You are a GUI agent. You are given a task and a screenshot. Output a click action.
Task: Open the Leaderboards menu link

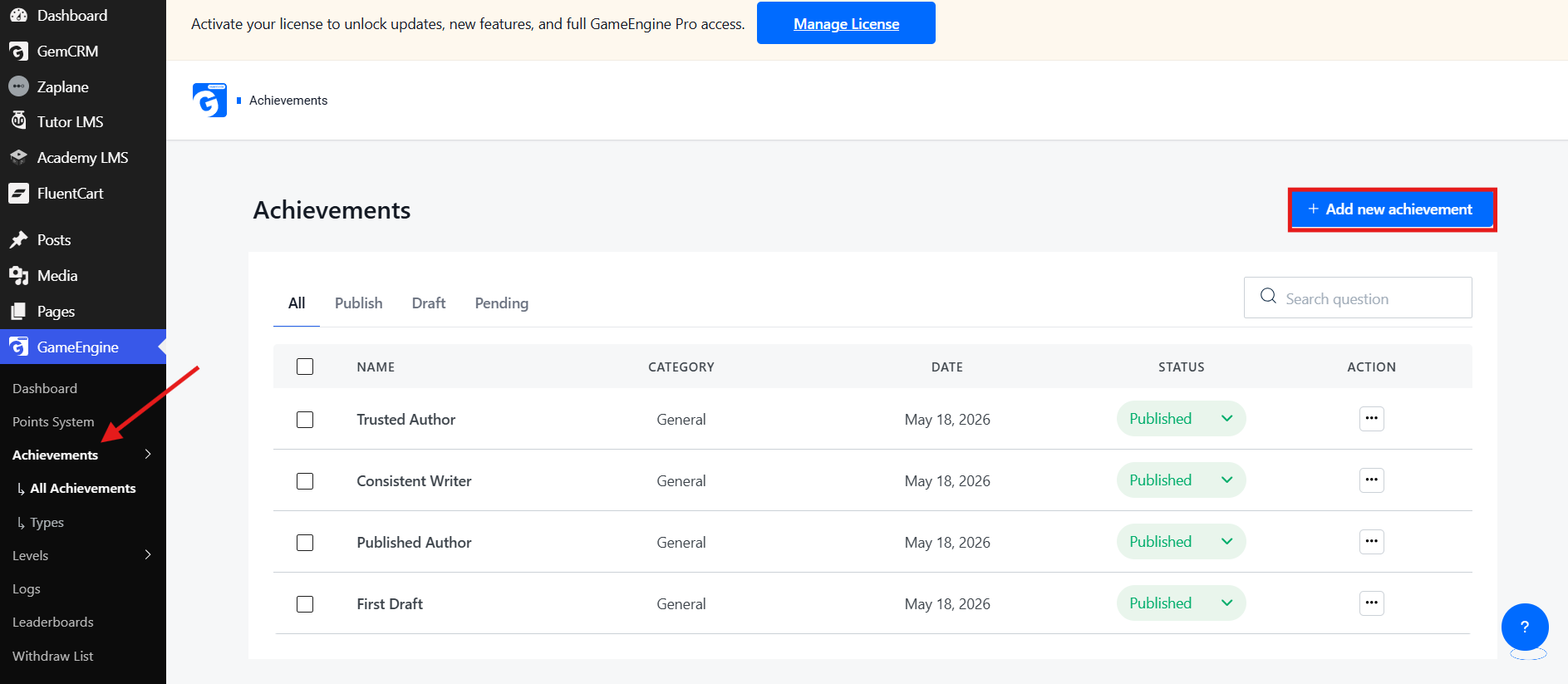pyautogui.click(x=53, y=622)
